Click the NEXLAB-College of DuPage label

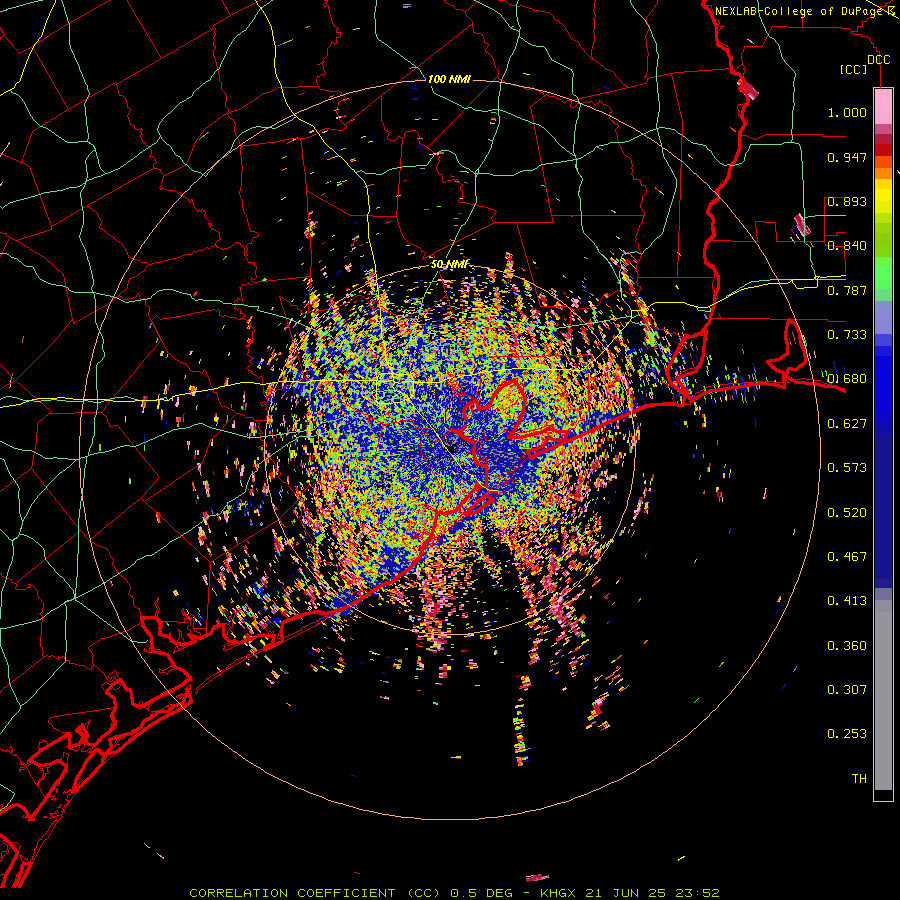[x=800, y=11]
